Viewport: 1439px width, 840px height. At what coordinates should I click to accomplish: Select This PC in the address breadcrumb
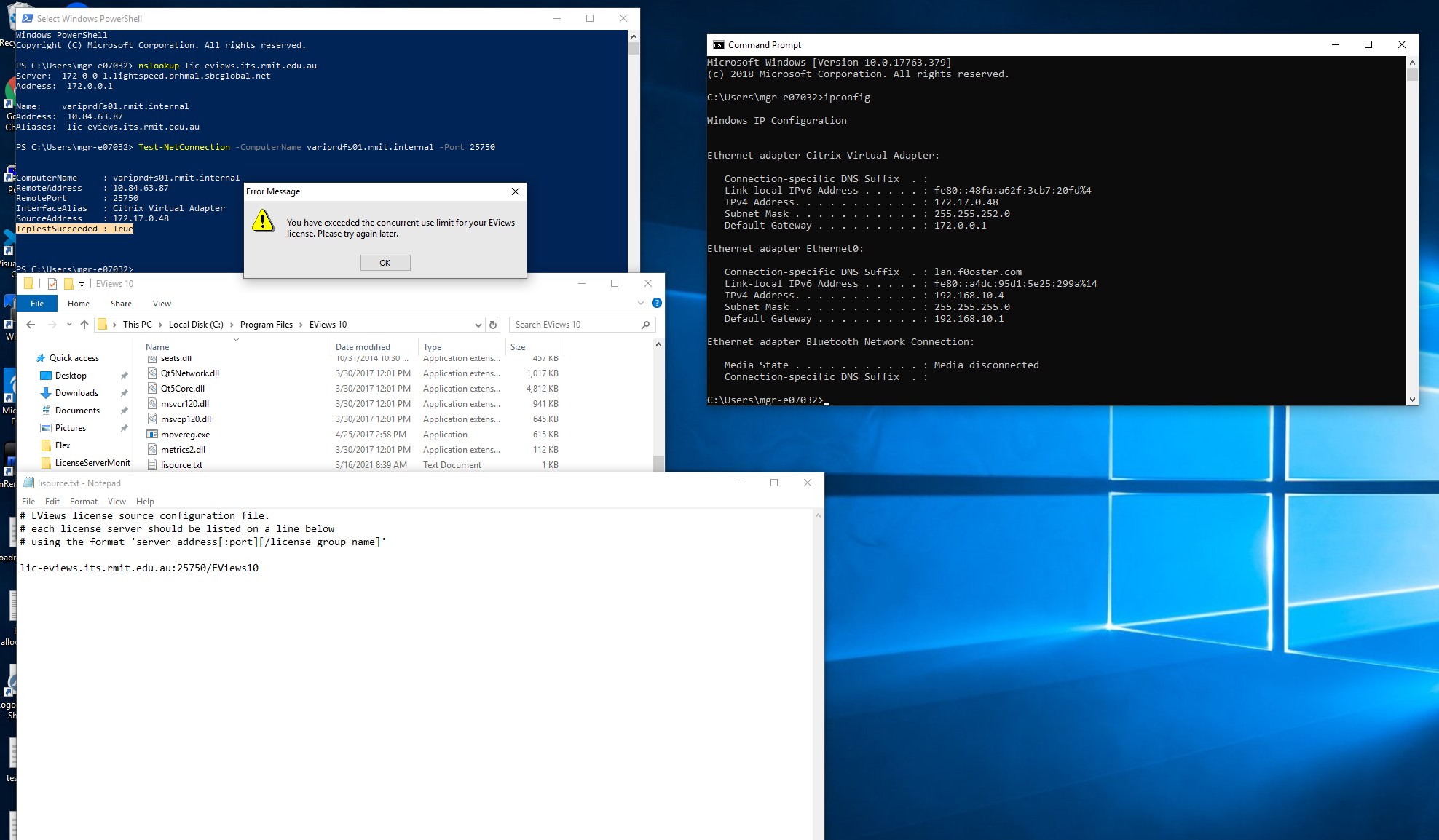click(x=137, y=325)
